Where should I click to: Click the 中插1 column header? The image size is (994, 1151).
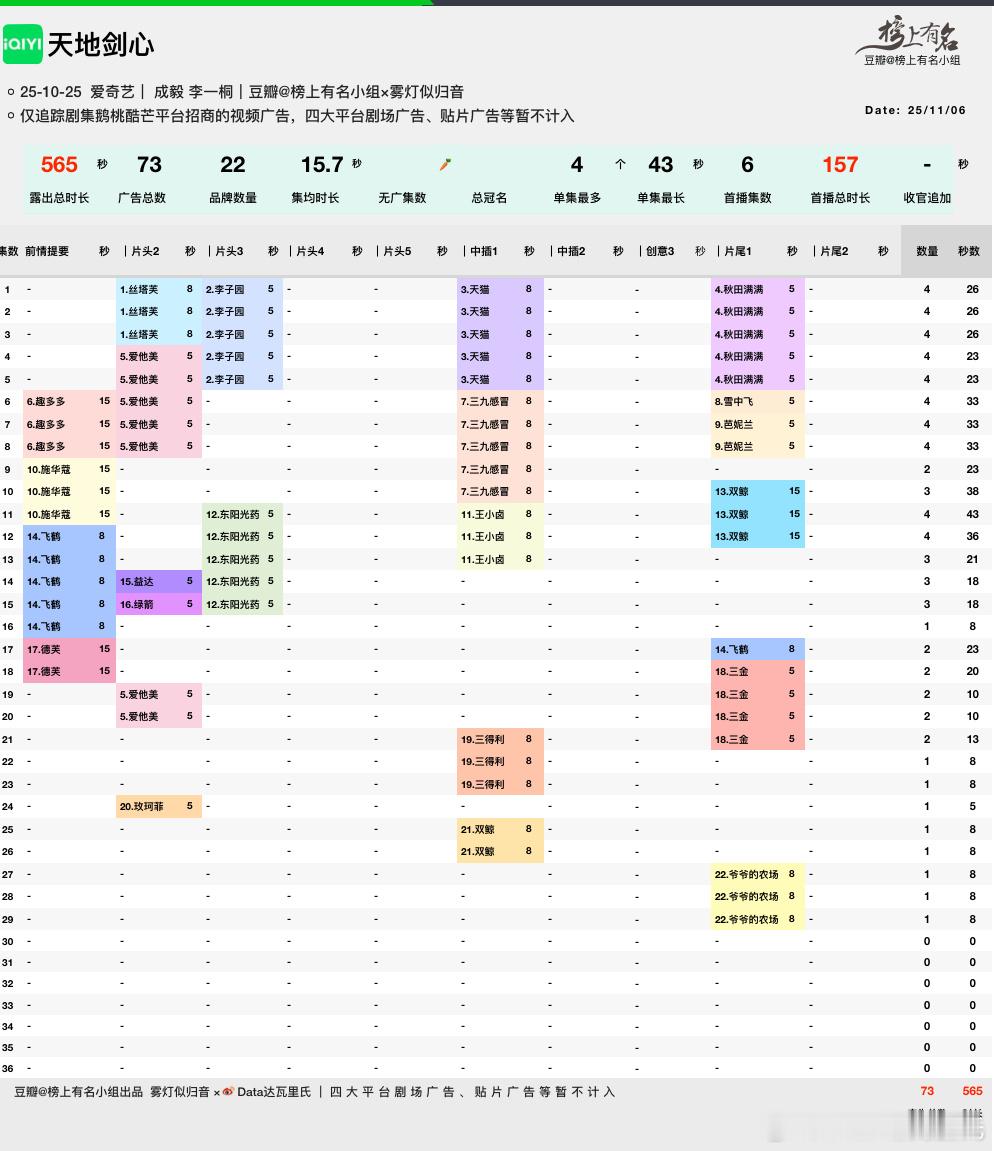tap(484, 251)
